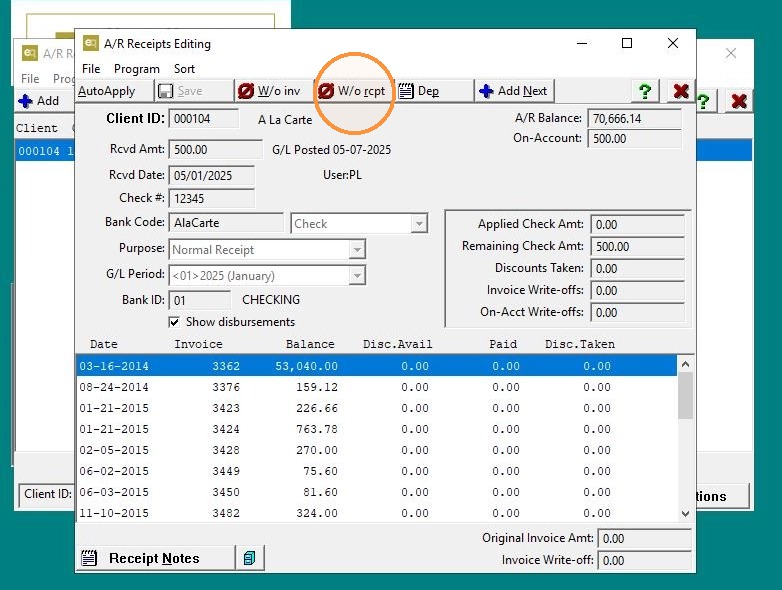Select invoice 3428 row
The image size is (782, 590).
coord(377,450)
